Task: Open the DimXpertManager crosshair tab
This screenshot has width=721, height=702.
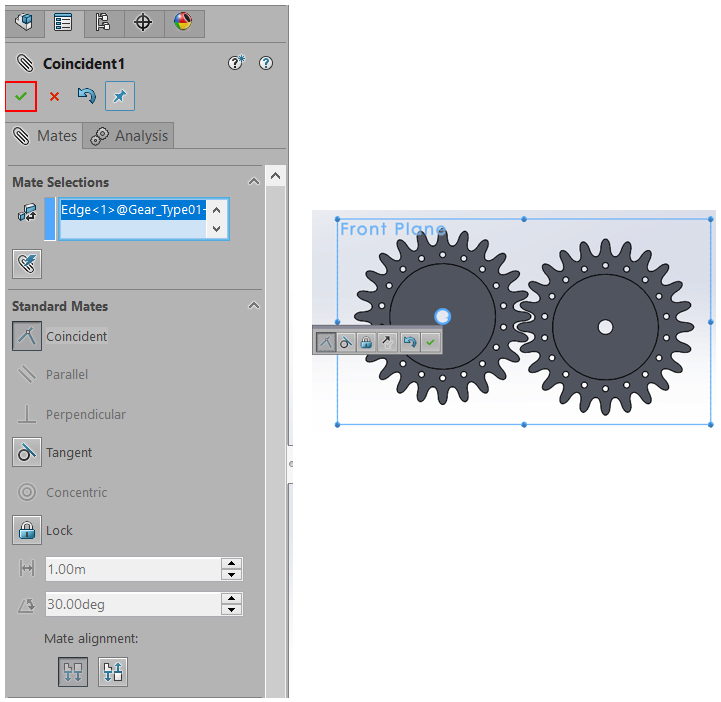Action: click(143, 22)
